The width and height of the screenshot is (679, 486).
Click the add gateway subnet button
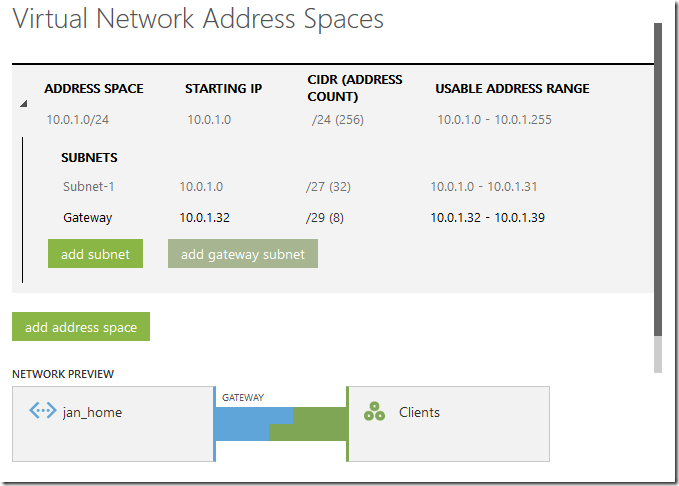point(243,254)
